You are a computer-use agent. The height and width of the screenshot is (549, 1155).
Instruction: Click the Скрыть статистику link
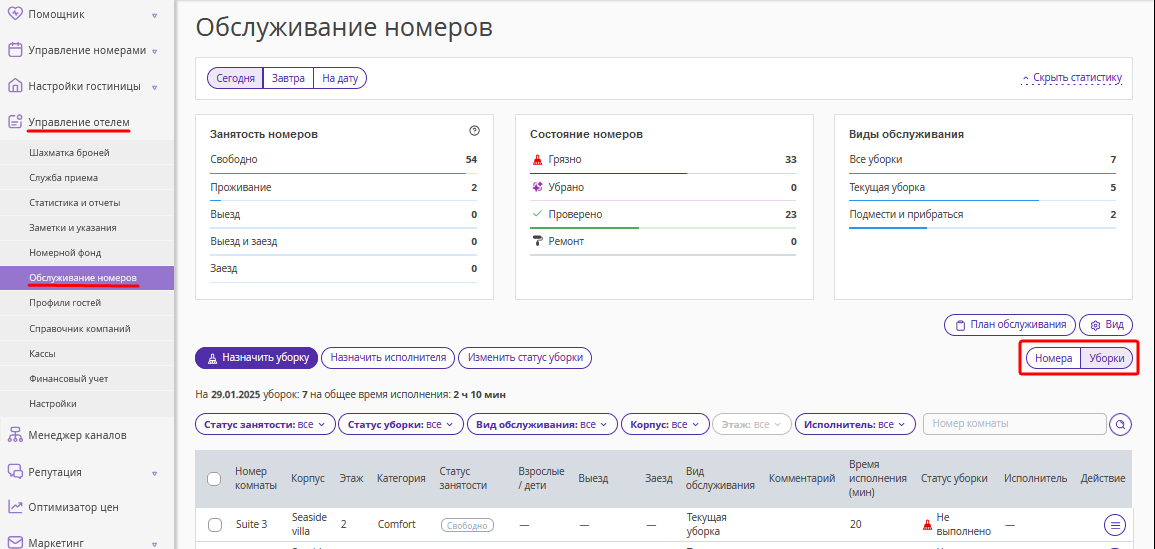[1072, 77]
